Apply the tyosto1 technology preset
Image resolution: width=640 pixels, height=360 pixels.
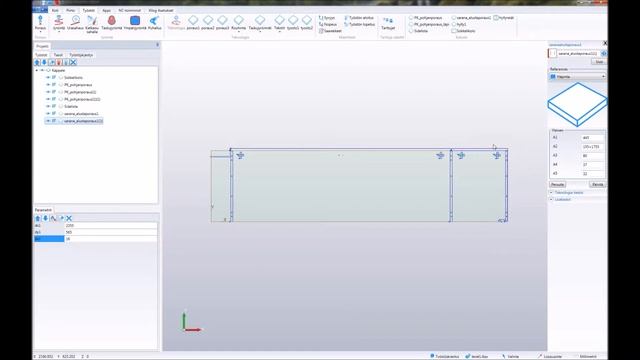pos(293,22)
